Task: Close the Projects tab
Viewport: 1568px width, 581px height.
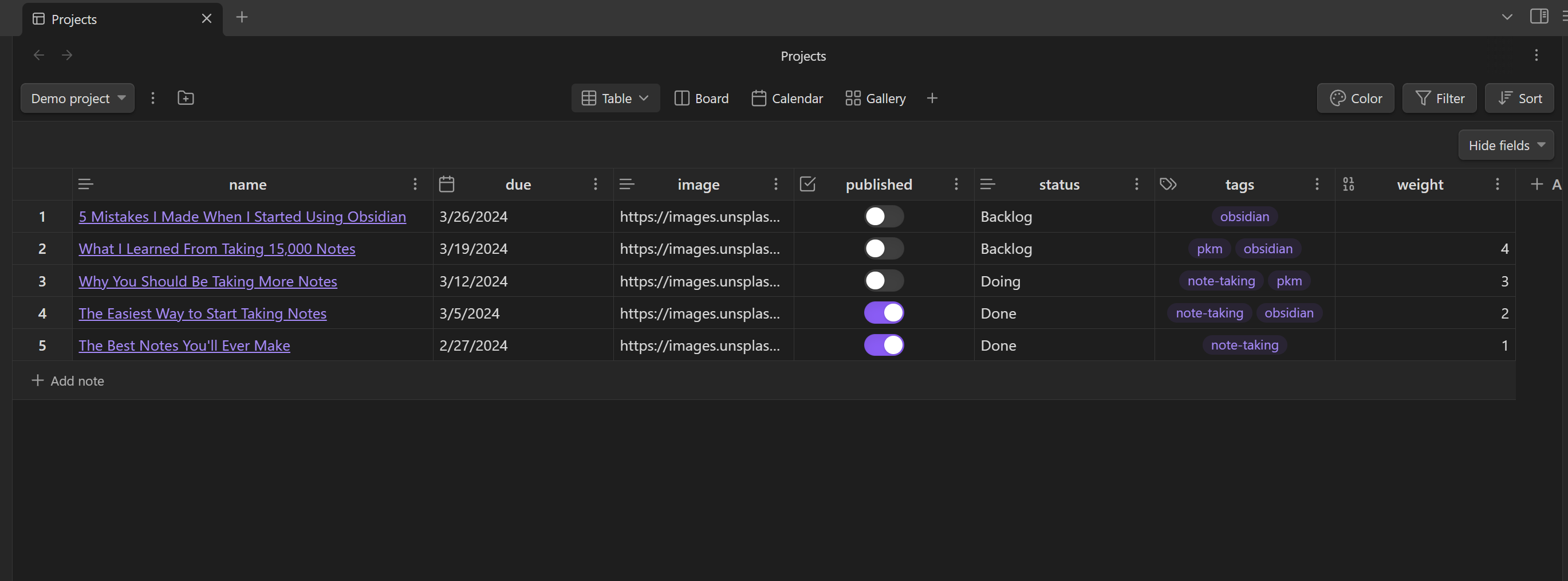Action: click(x=206, y=19)
